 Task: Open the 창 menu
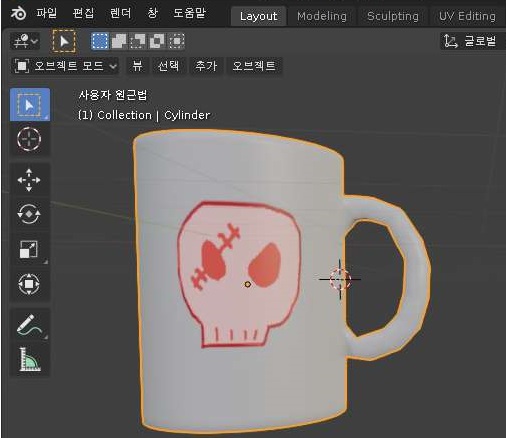point(152,13)
